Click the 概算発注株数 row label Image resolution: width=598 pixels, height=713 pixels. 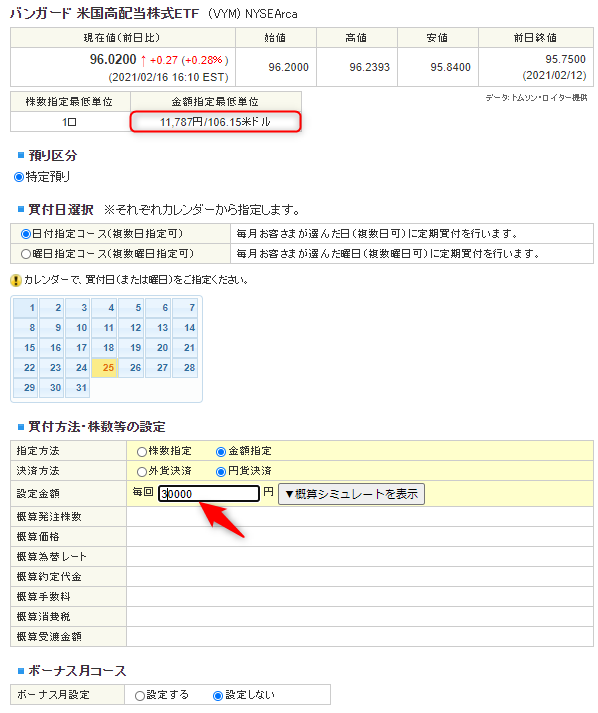[49, 517]
